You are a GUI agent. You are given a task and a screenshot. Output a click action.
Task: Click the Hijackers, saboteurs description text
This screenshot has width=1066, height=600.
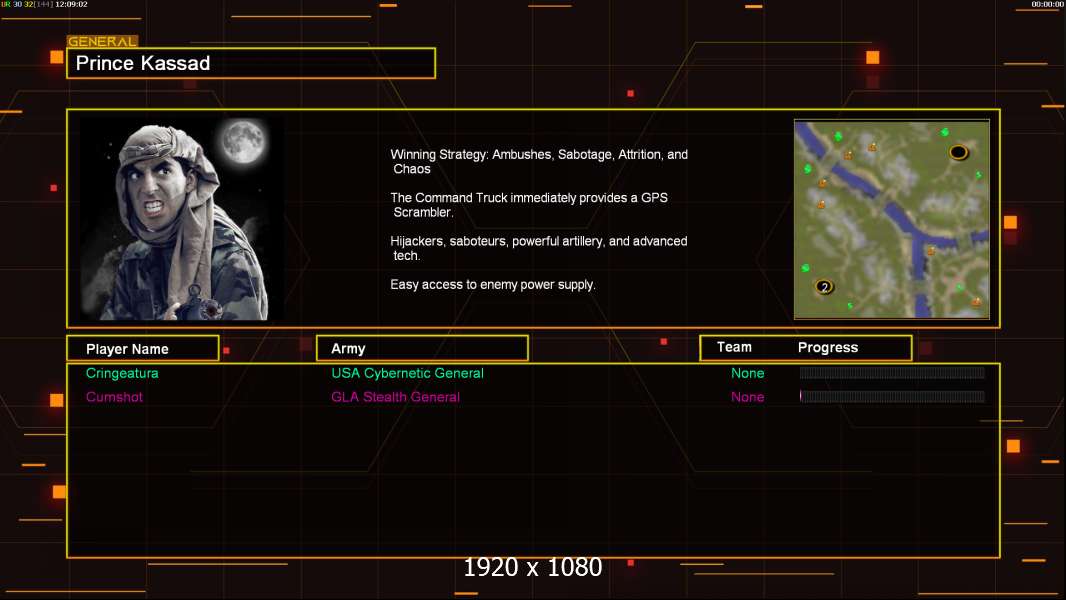tap(538, 248)
